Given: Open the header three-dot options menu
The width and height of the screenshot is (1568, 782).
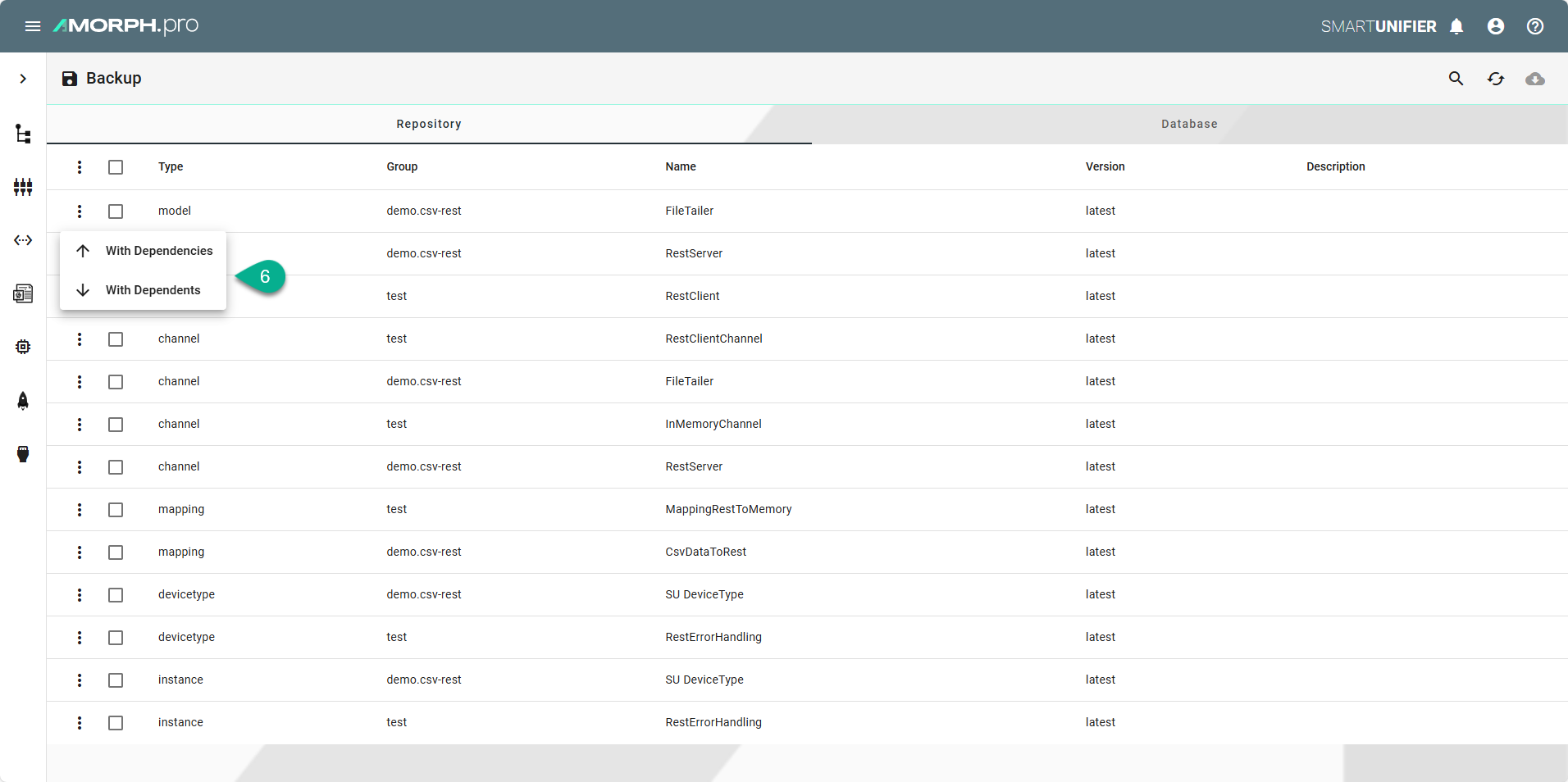Looking at the screenshot, I should click(80, 167).
